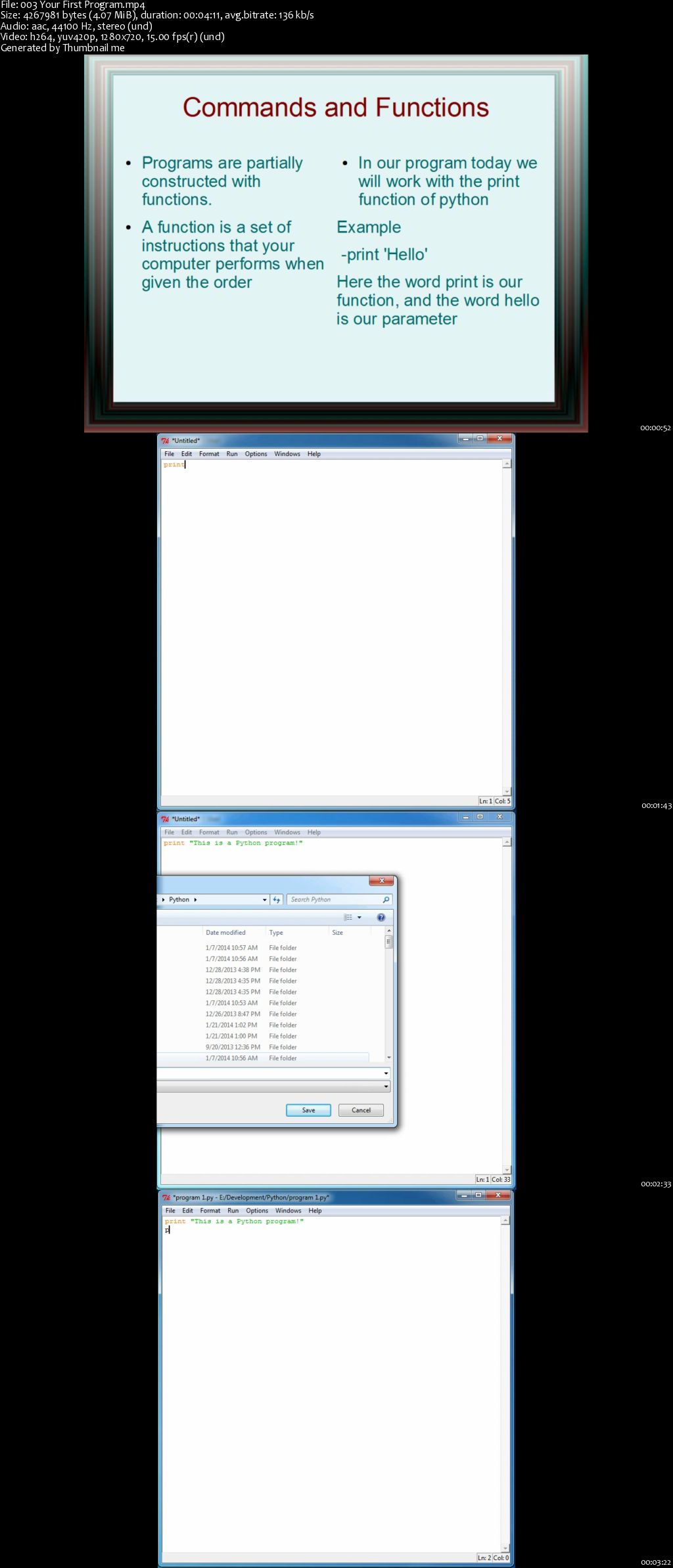Select the folder row dated 12/28/2013 4:38 PM
The height and width of the screenshot is (1568, 673).
pyautogui.click(x=263, y=970)
